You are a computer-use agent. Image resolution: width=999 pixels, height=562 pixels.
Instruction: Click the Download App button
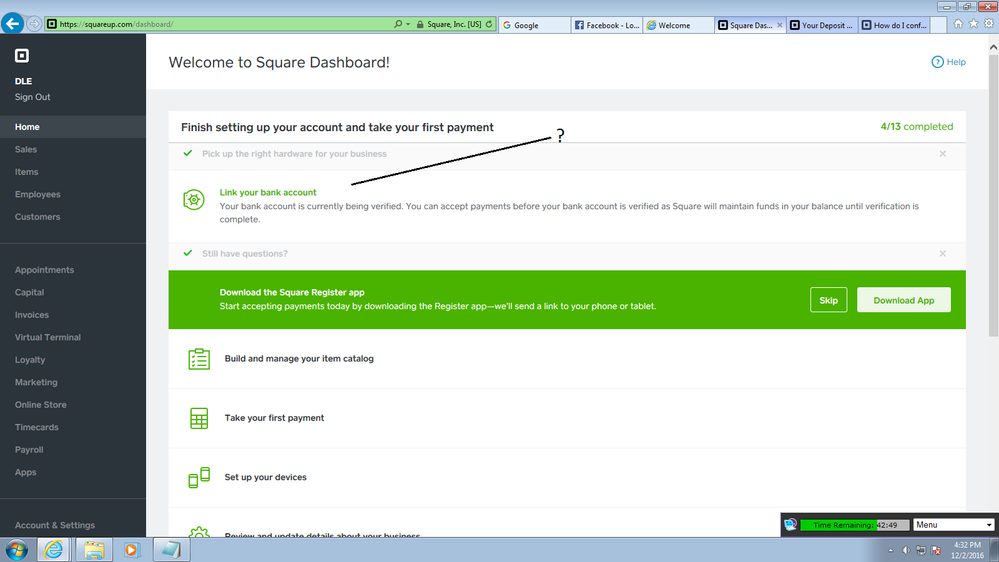tap(903, 300)
